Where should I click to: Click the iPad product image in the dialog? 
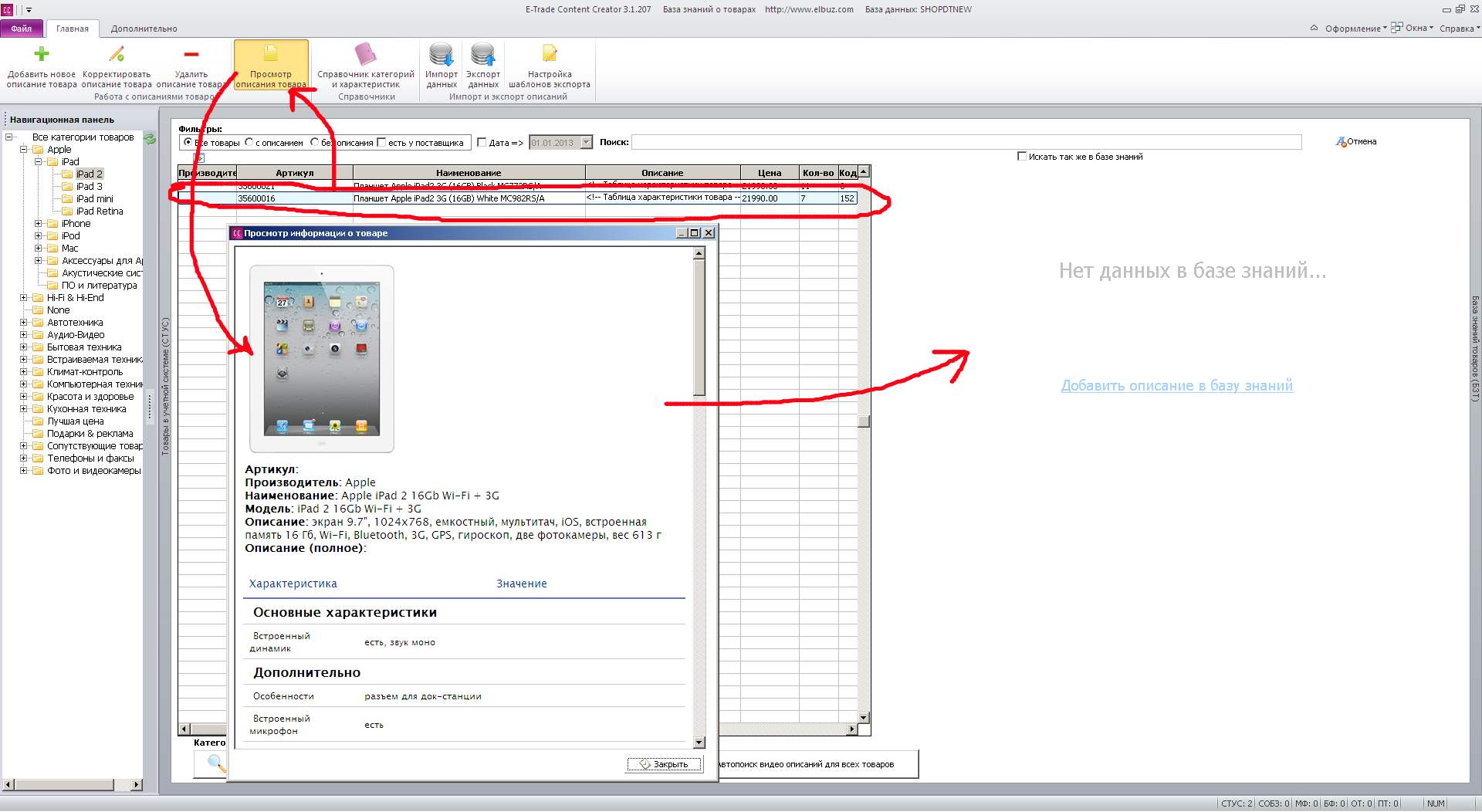[x=322, y=359]
